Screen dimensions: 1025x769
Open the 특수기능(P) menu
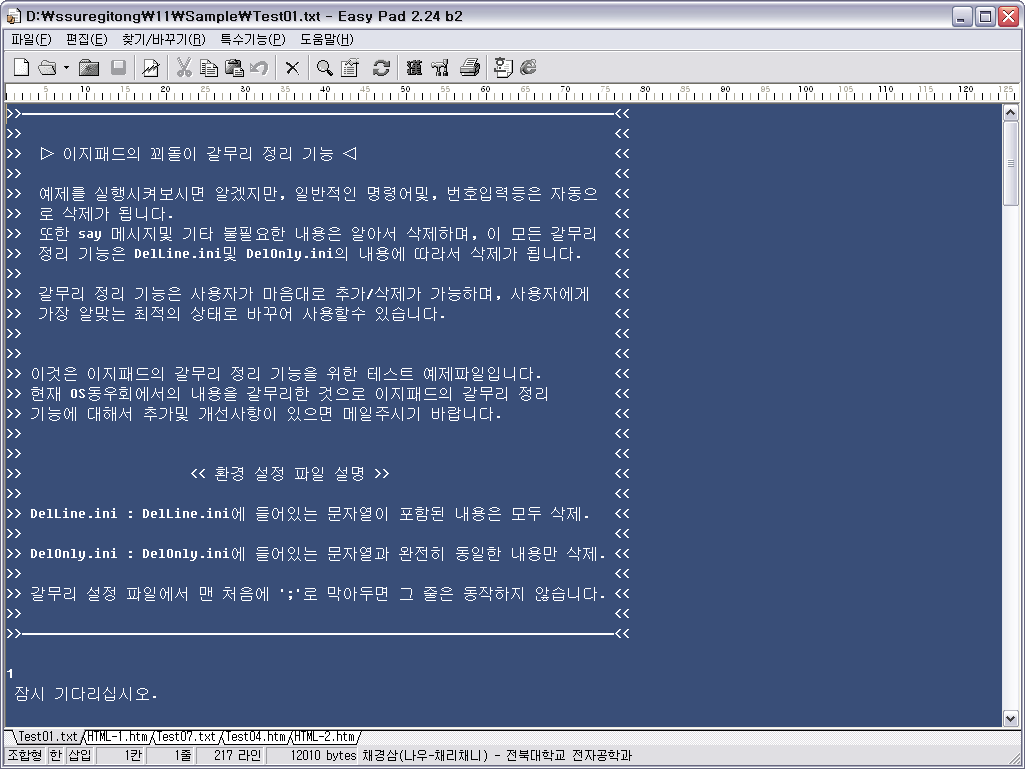252,39
